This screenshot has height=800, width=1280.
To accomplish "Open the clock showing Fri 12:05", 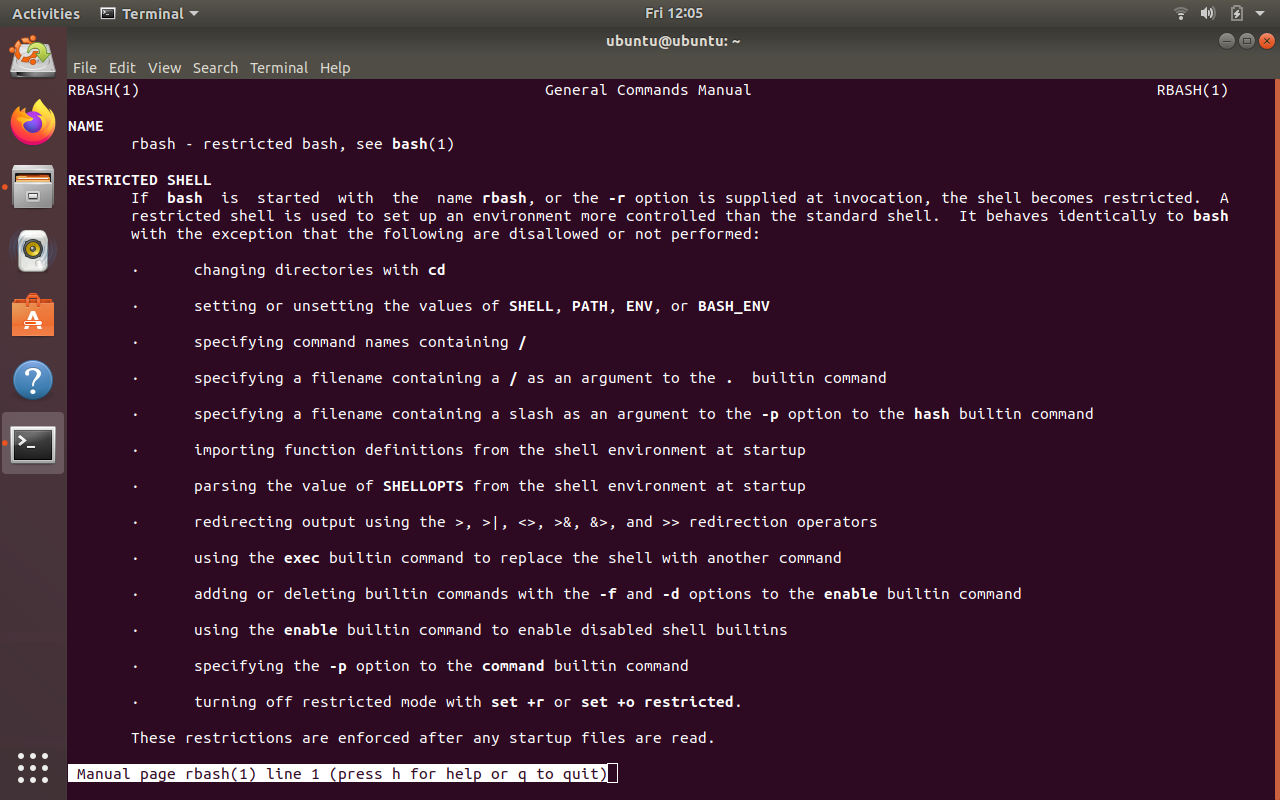I will click(x=674, y=14).
